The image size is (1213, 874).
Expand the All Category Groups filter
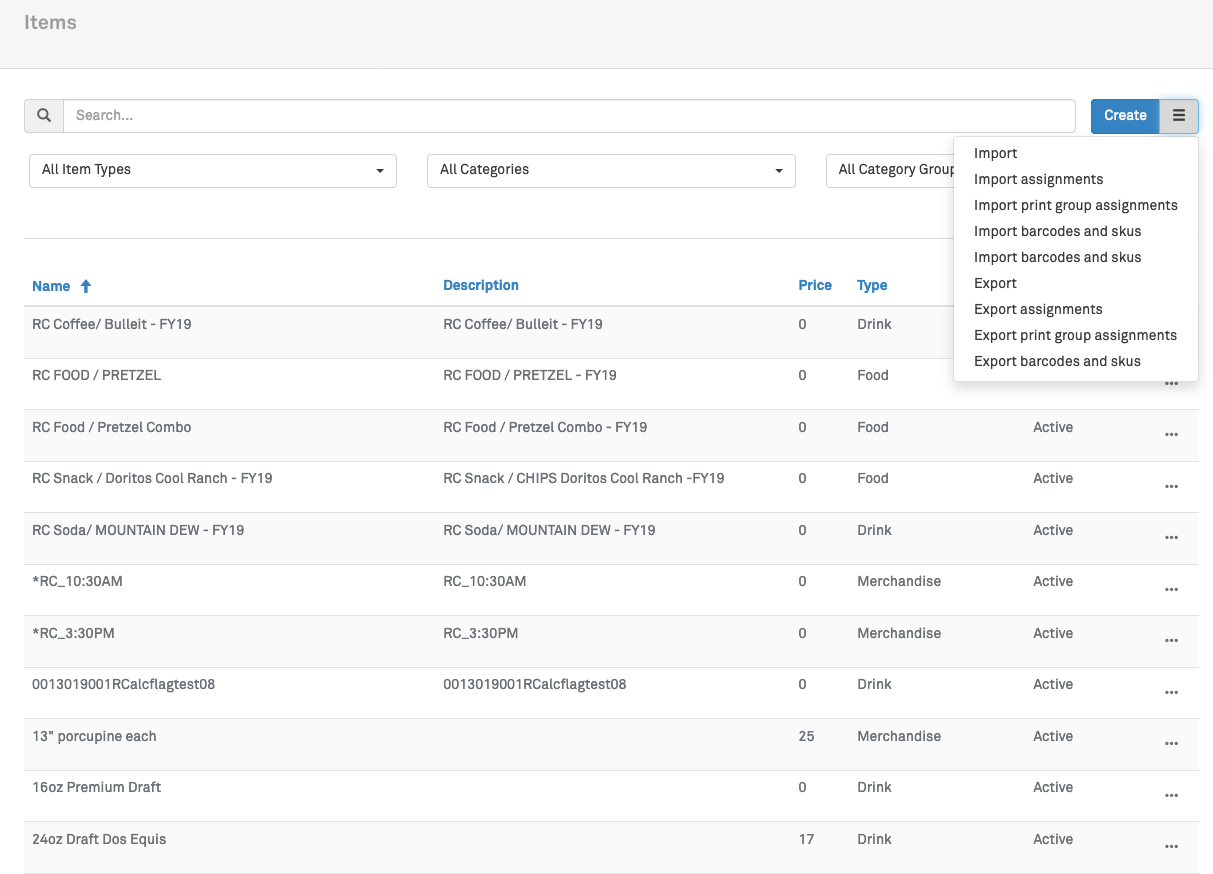[890, 170]
